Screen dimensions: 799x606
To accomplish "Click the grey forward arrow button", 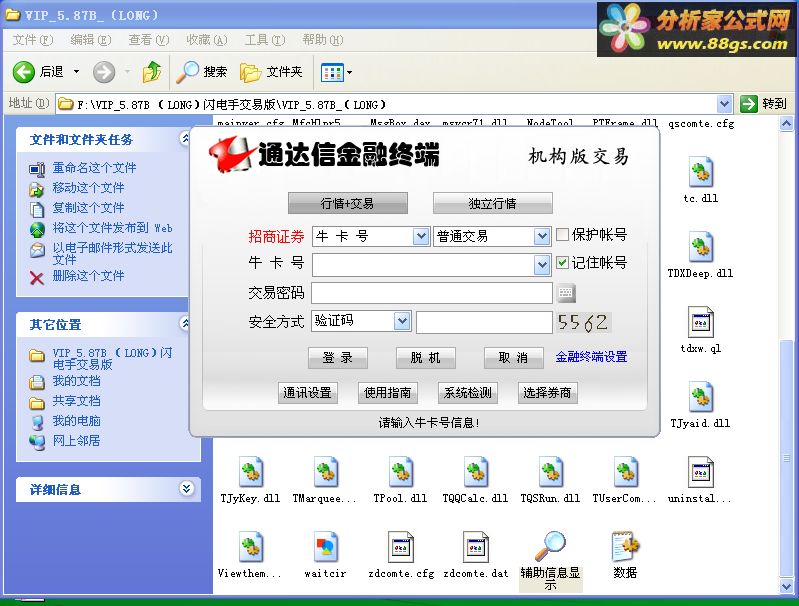I will (x=104, y=72).
